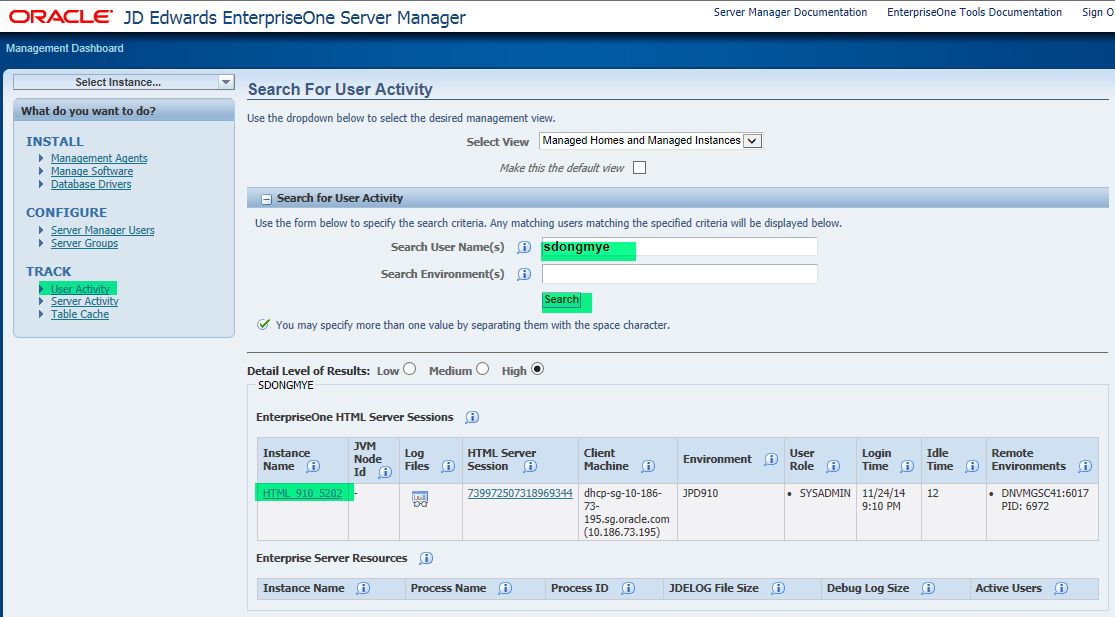1115x617 pixels.
Task: Click info icon for Remote Environments column
Action: [1085, 466]
